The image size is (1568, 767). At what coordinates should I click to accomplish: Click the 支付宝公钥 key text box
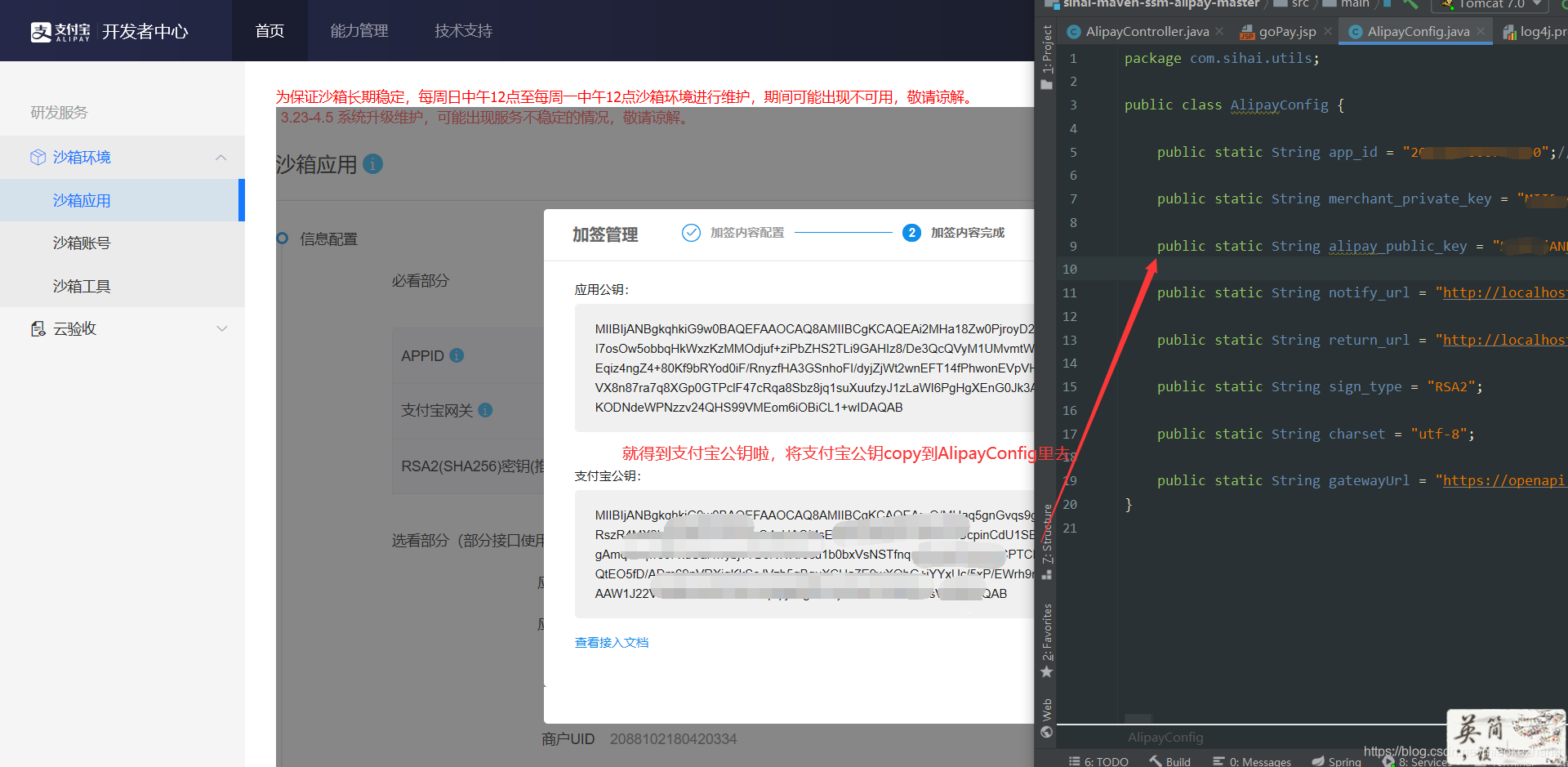point(804,554)
